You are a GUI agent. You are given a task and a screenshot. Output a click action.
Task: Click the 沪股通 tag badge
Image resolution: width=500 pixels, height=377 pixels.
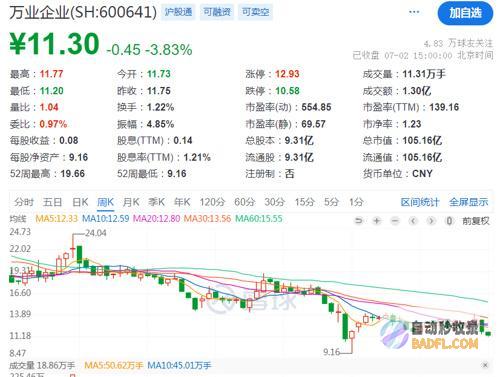point(178,12)
